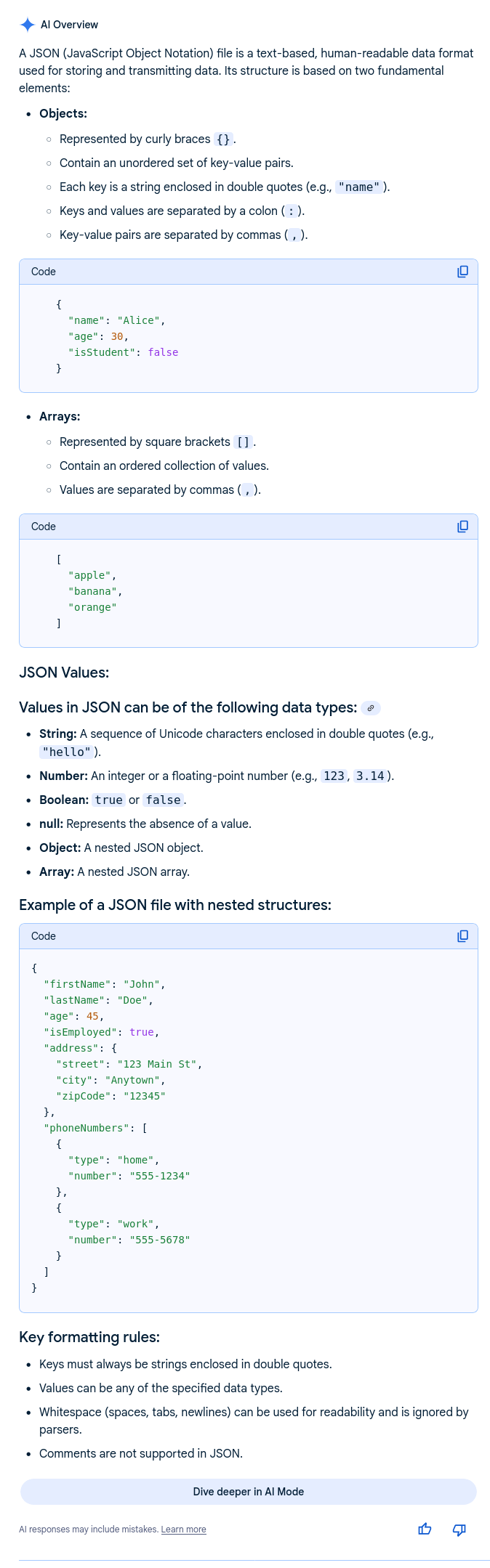
Task: Select the "isStudent" line in the code
Action: 123,352
